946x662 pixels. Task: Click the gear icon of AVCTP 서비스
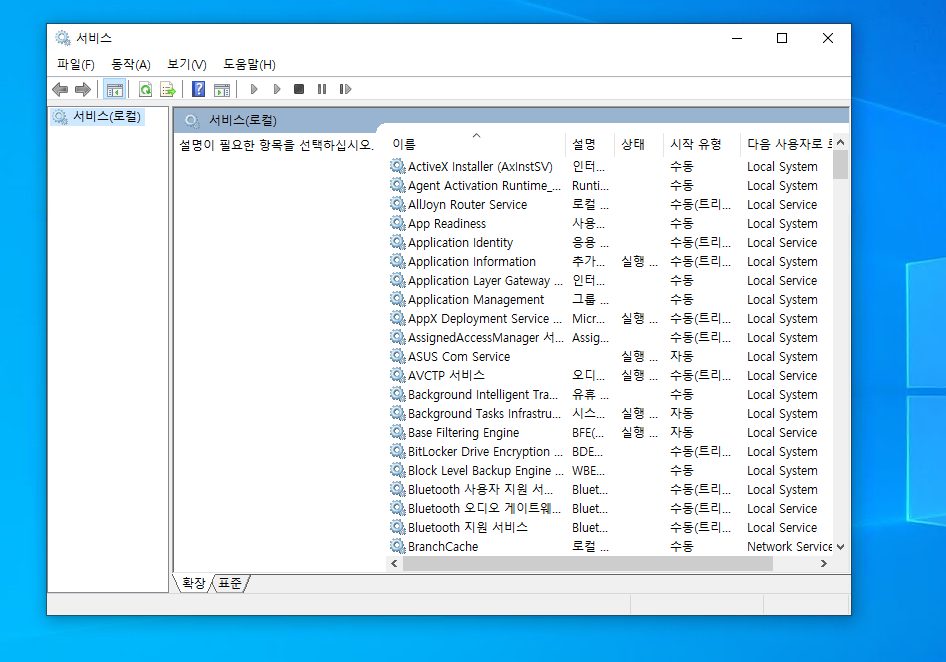[x=398, y=375]
